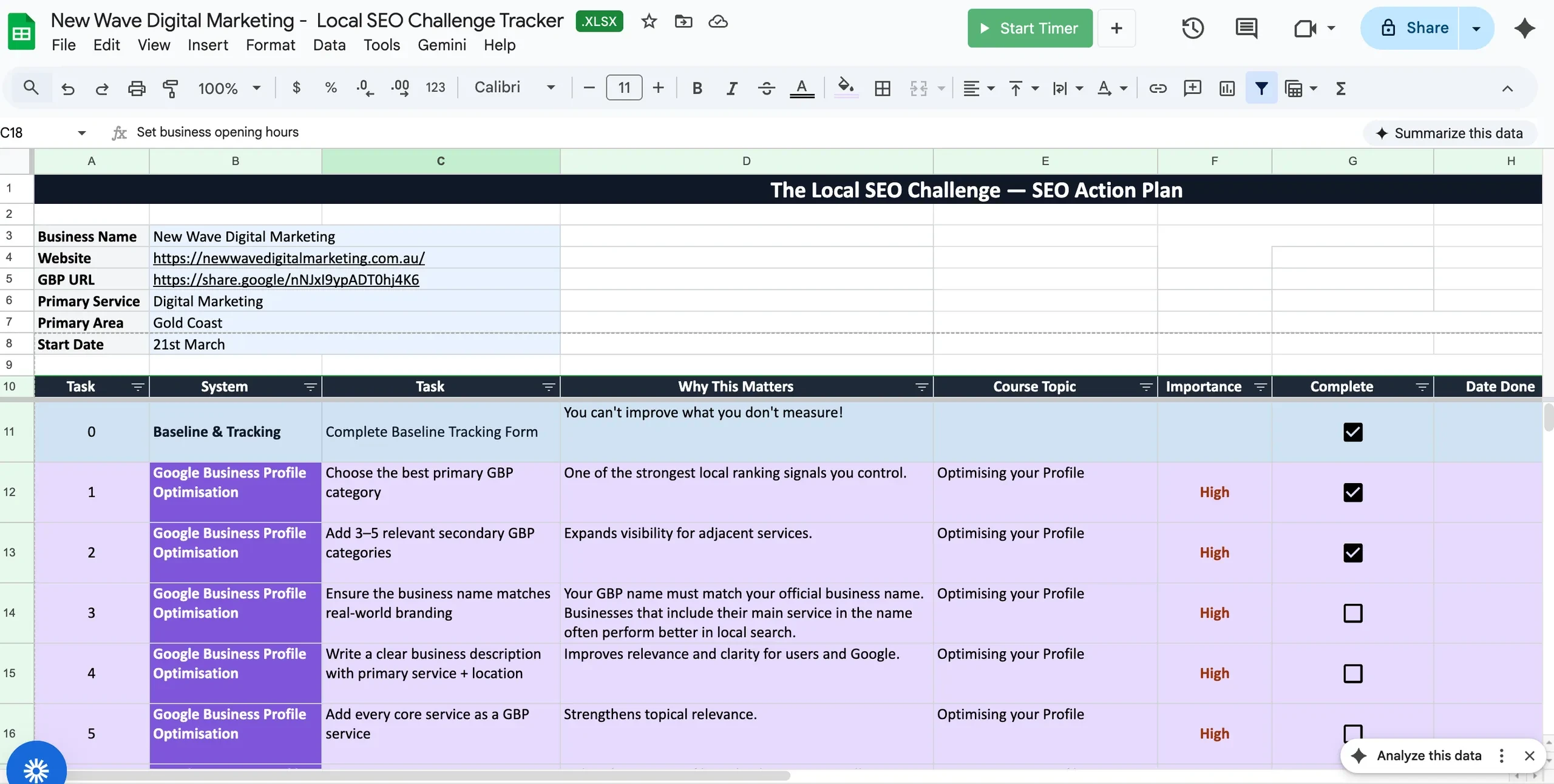Open the Data menu
Viewport: 1554px width, 784px height.
point(329,45)
